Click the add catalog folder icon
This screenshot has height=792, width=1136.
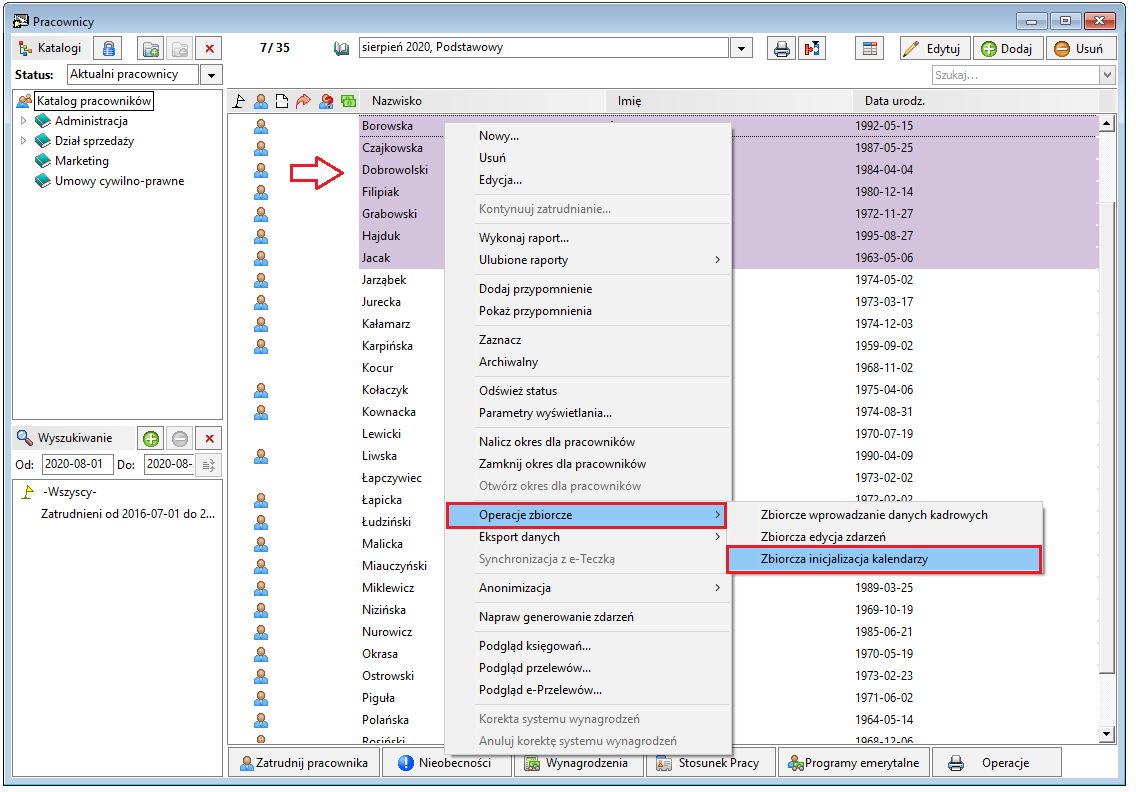pyautogui.click(x=151, y=49)
